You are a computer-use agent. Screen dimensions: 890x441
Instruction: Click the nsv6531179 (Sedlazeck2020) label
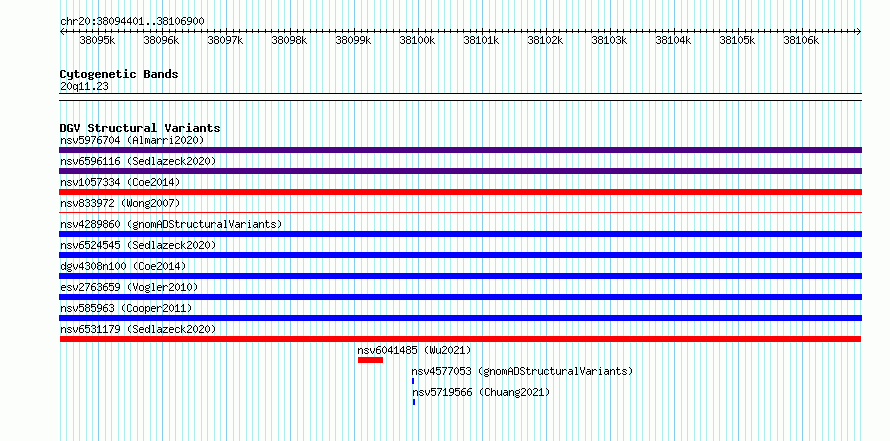(138, 329)
